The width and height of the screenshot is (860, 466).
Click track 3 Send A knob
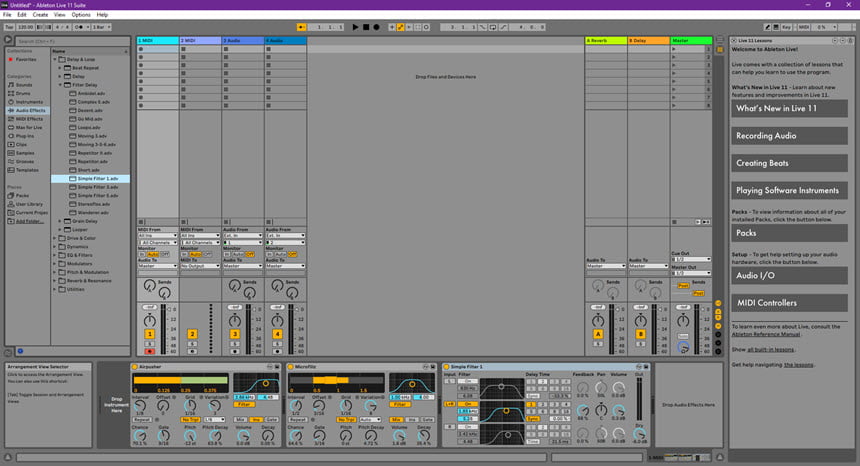[x=234, y=285]
